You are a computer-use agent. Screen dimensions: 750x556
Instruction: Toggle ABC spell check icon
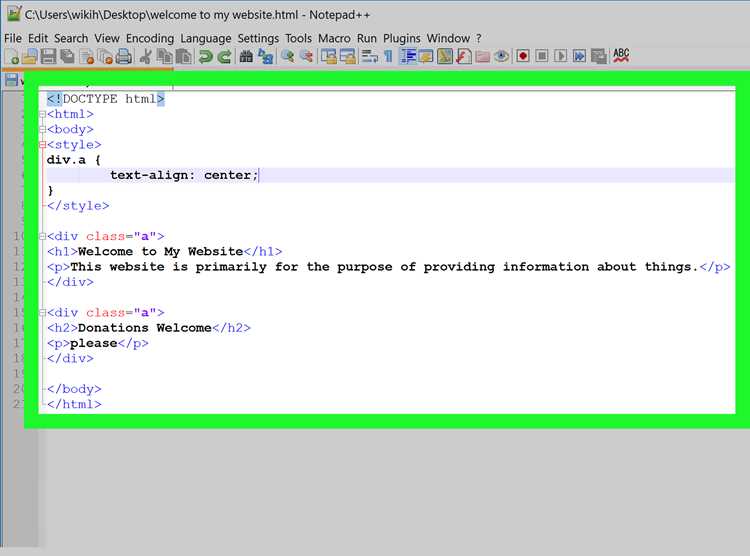tap(621, 56)
